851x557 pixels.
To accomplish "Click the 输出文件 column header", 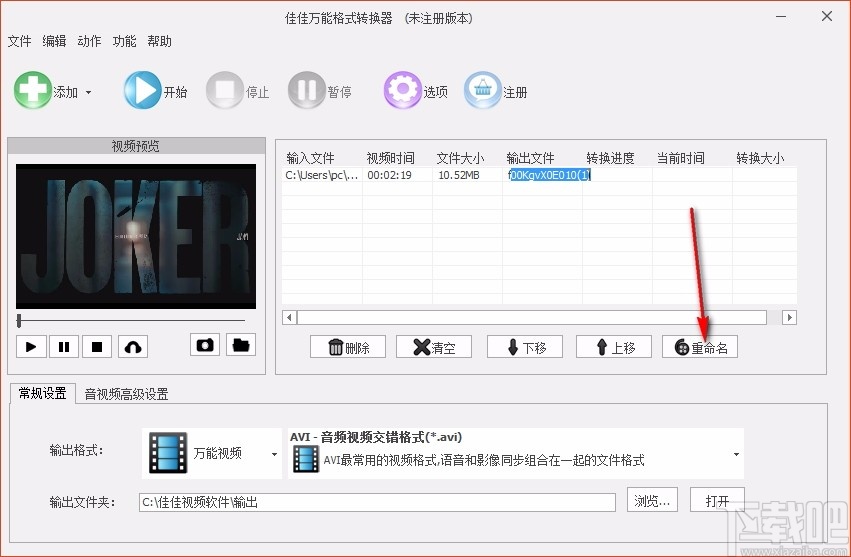I will click(530, 158).
